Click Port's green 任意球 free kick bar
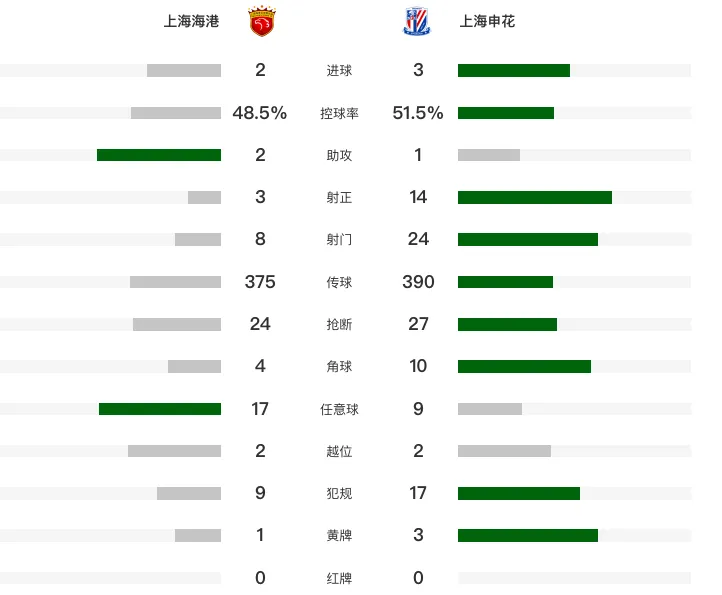 [x=160, y=409]
